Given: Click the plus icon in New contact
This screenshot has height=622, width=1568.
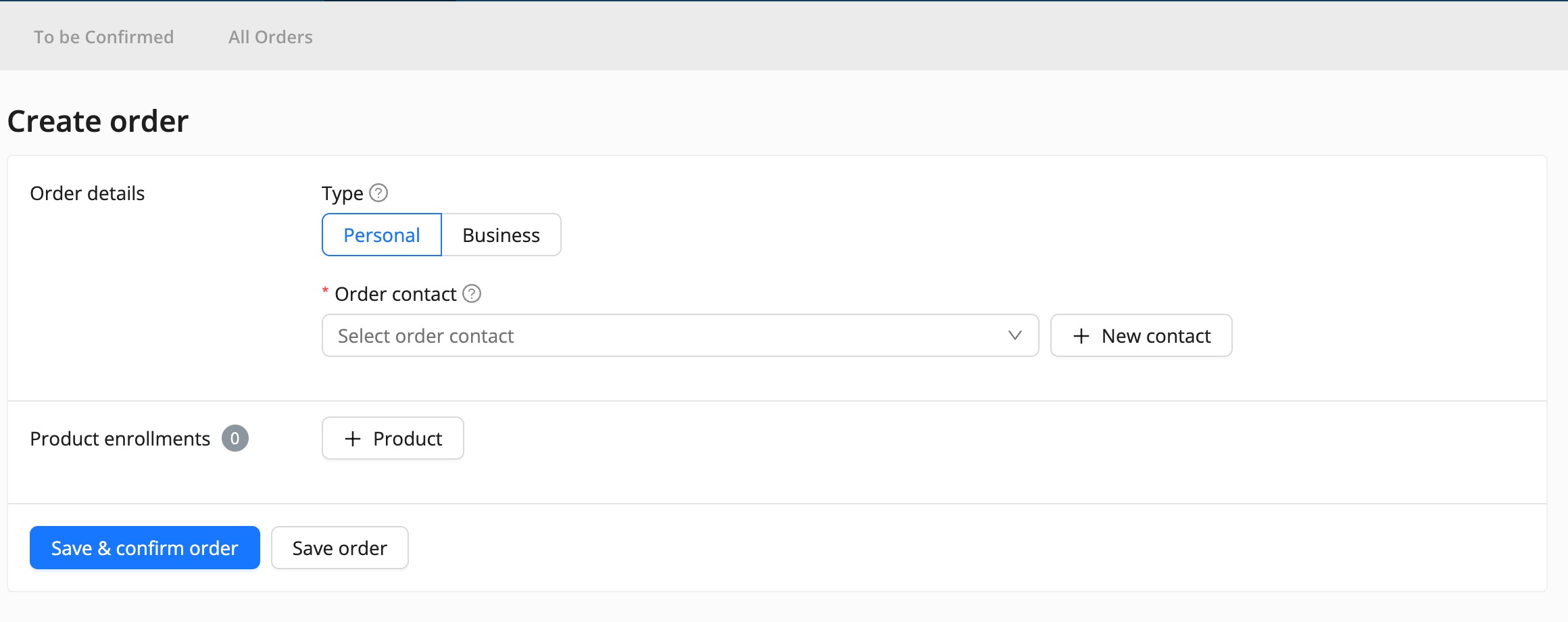Looking at the screenshot, I should 1081,336.
